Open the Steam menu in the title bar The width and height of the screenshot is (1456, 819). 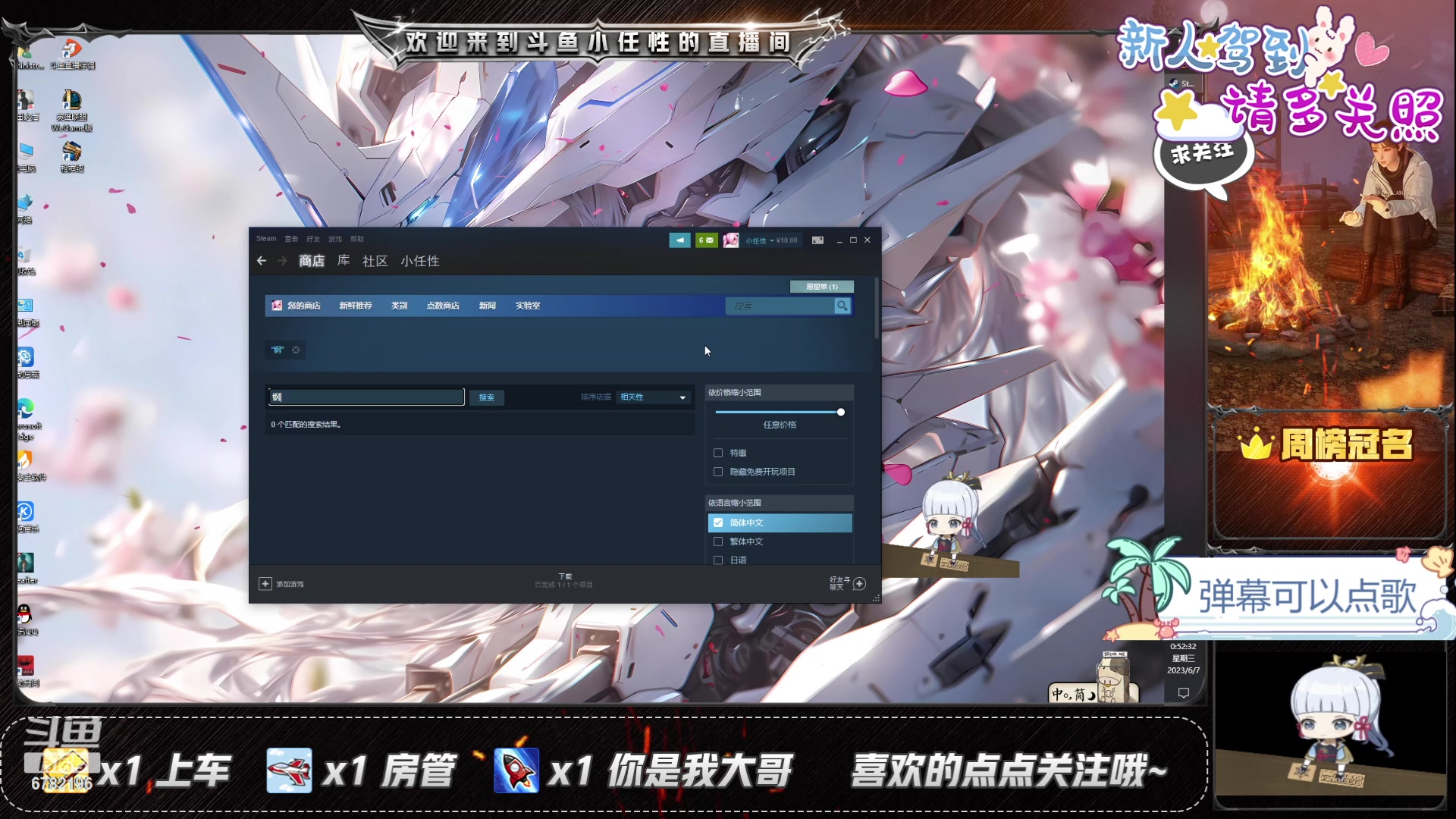(x=266, y=239)
